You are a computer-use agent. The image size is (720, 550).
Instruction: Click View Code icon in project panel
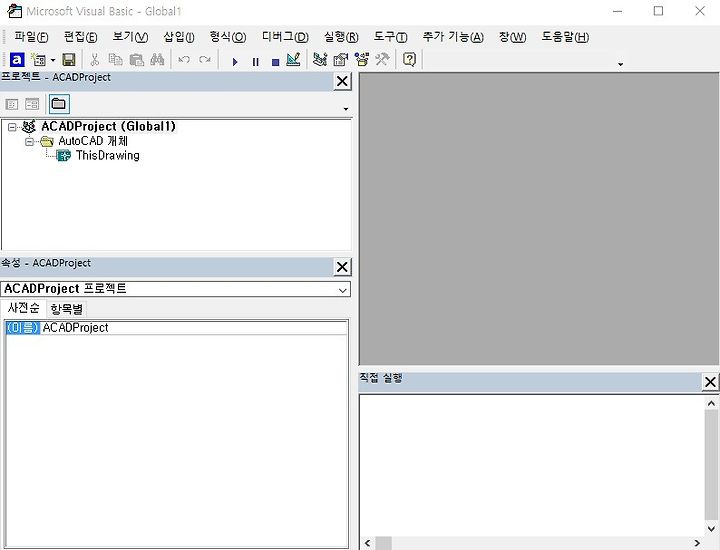pos(12,104)
